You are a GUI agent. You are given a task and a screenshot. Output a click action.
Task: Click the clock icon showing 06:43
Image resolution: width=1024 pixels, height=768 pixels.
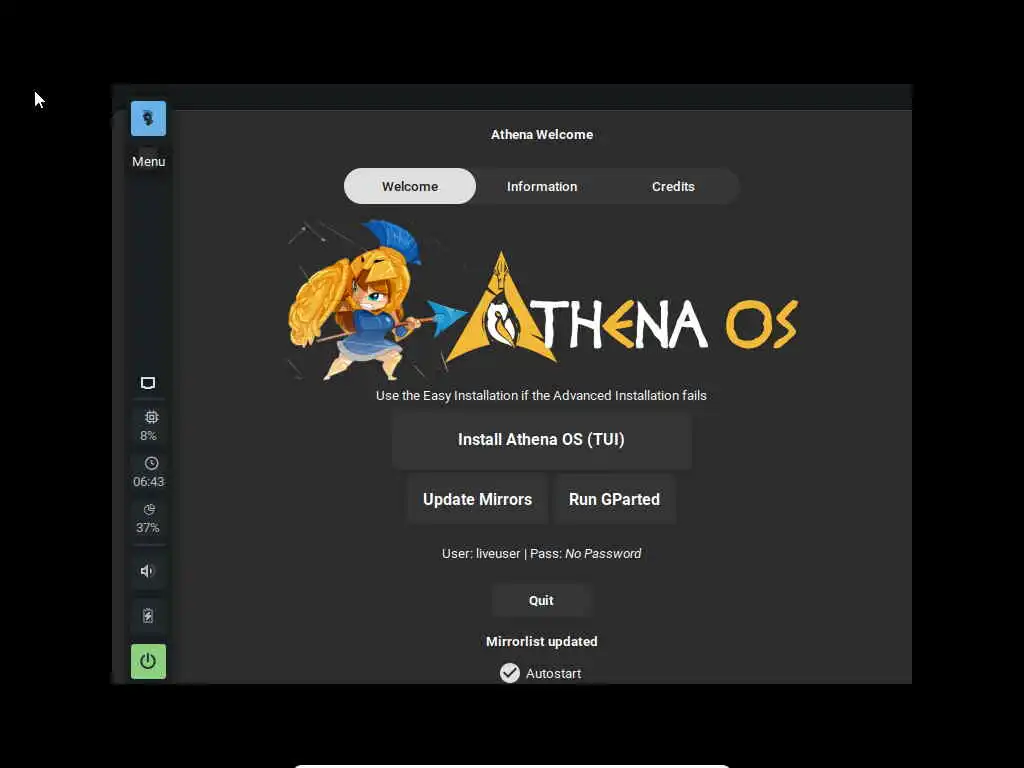(x=152, y=463)
